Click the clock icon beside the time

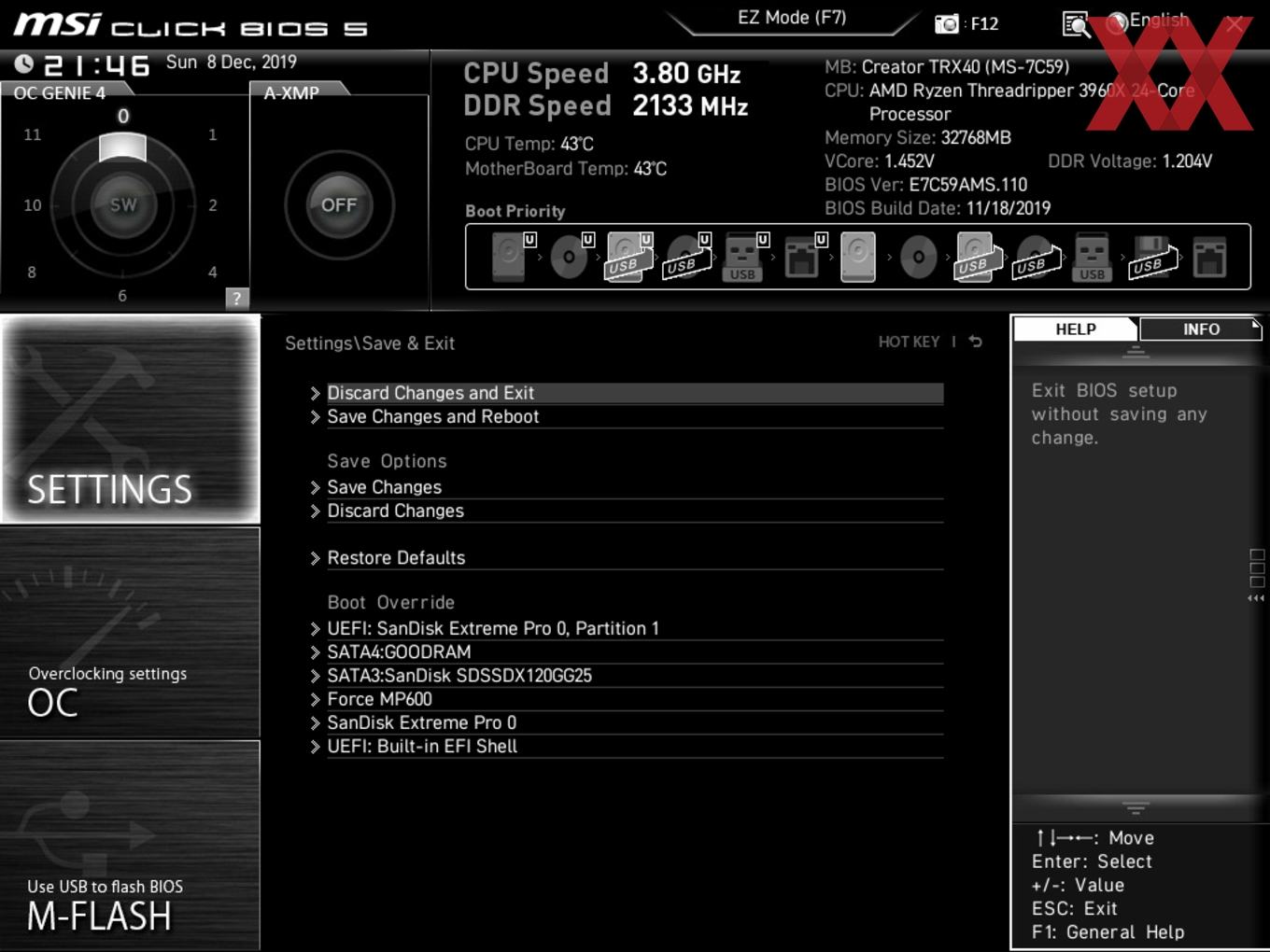tap(24, 63)
